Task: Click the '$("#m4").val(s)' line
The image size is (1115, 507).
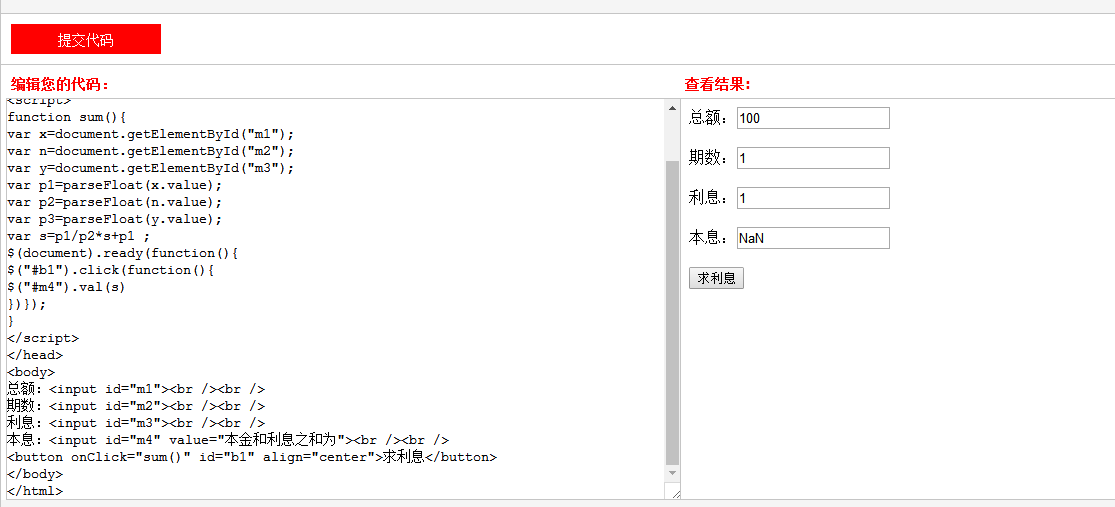Action: [67, 287]
